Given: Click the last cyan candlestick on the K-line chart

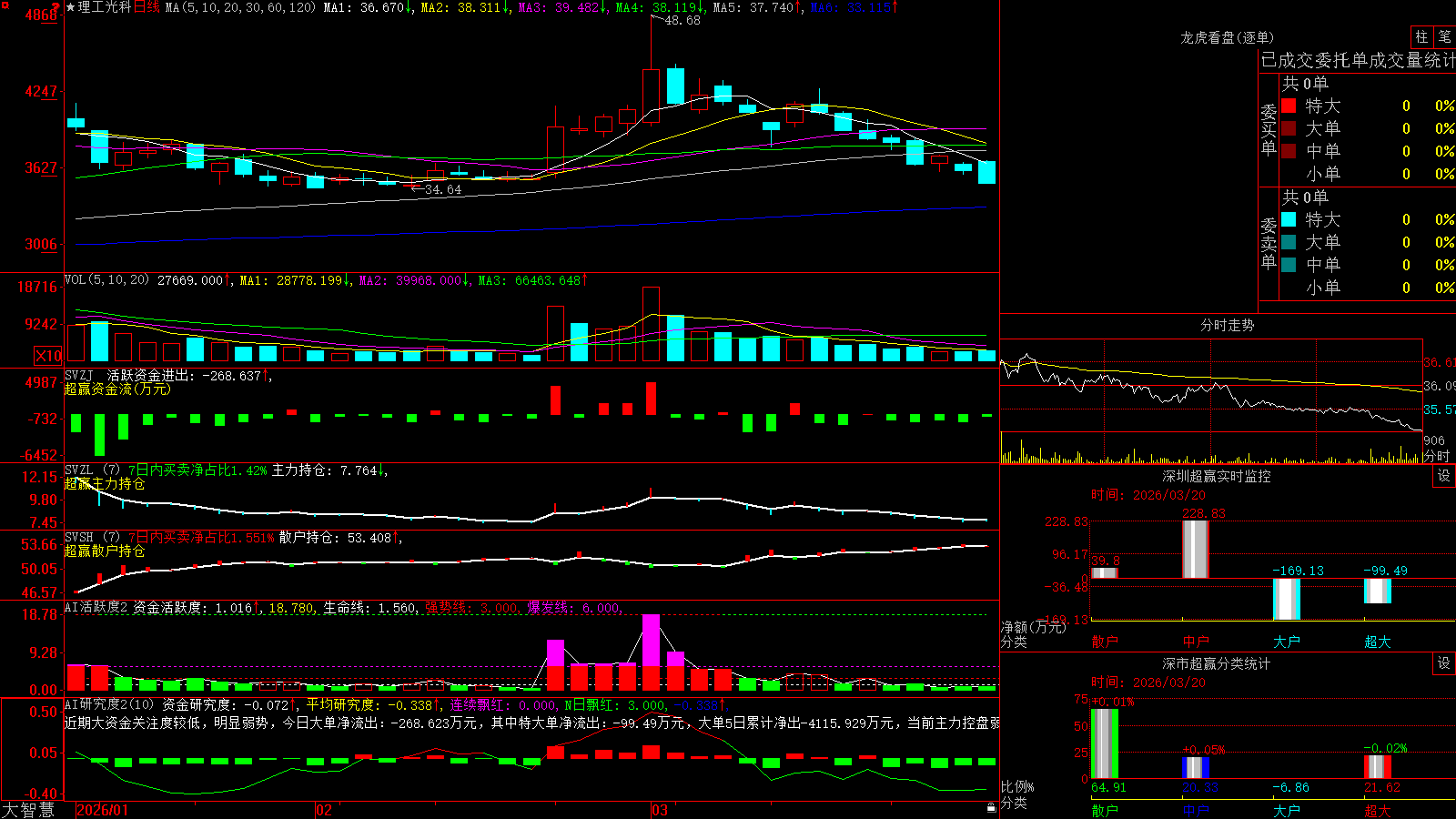Looking at the screenshot, I should tap(986, 173).
